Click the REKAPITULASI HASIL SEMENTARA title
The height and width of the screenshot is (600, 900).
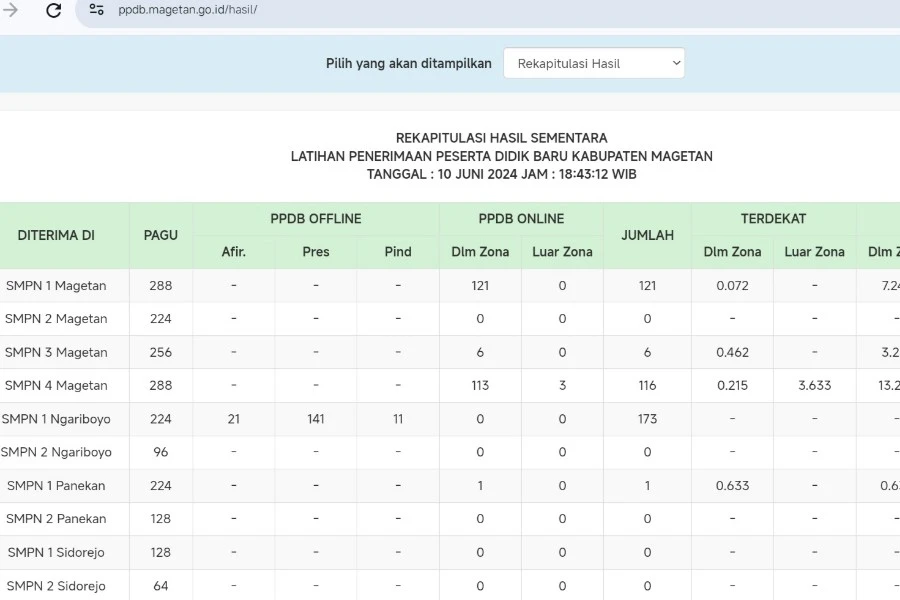pyautogui.click(x=502, y=138)
